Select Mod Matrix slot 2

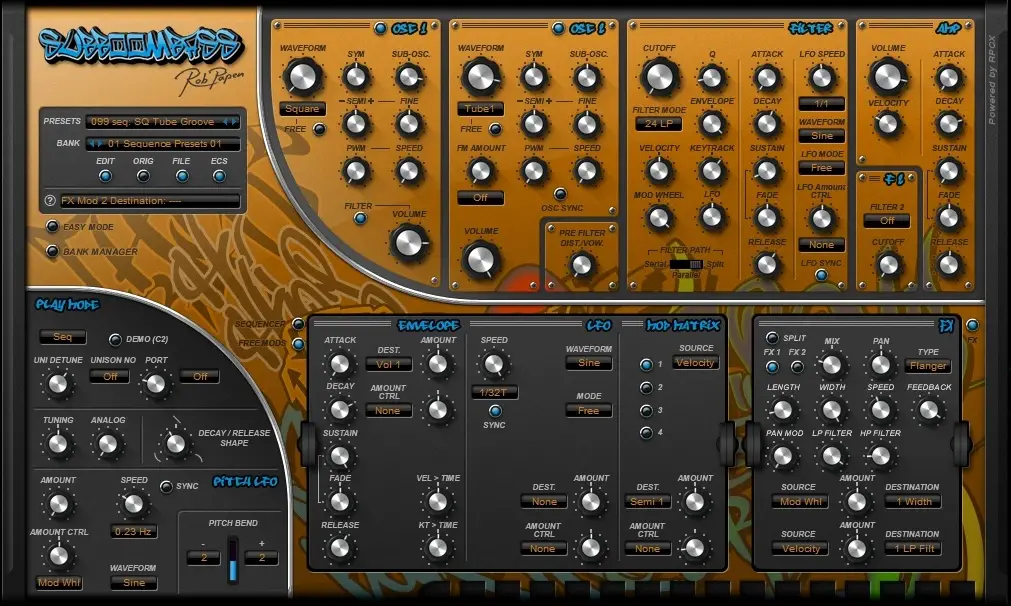[646, 387]
